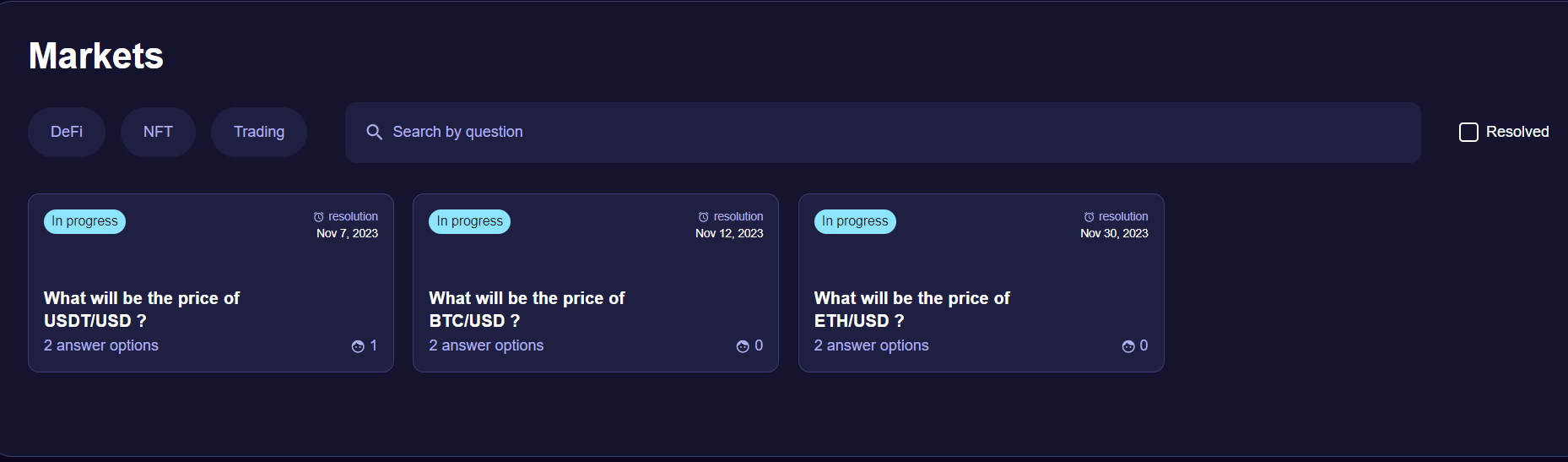Image resolution: width=1568 pixels, height=462 pixels.
Task: Focus the Search by question field
Action: [883, 133]
